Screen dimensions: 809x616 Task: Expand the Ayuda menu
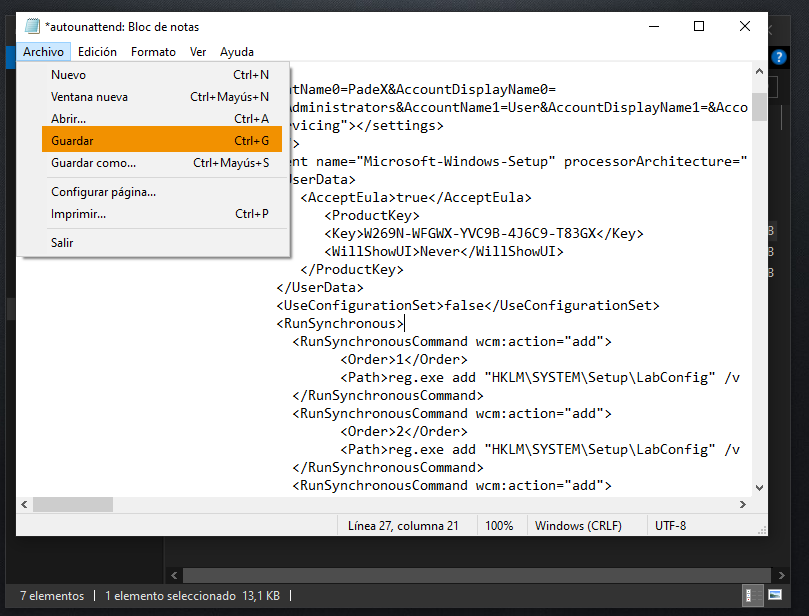pyautogui.click(x=237, y=52)
